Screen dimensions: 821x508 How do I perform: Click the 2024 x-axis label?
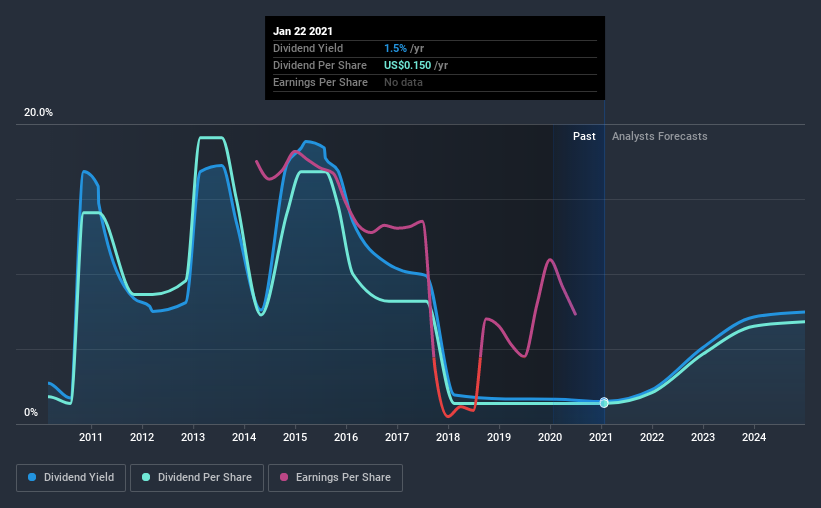(x=754, y=437)
